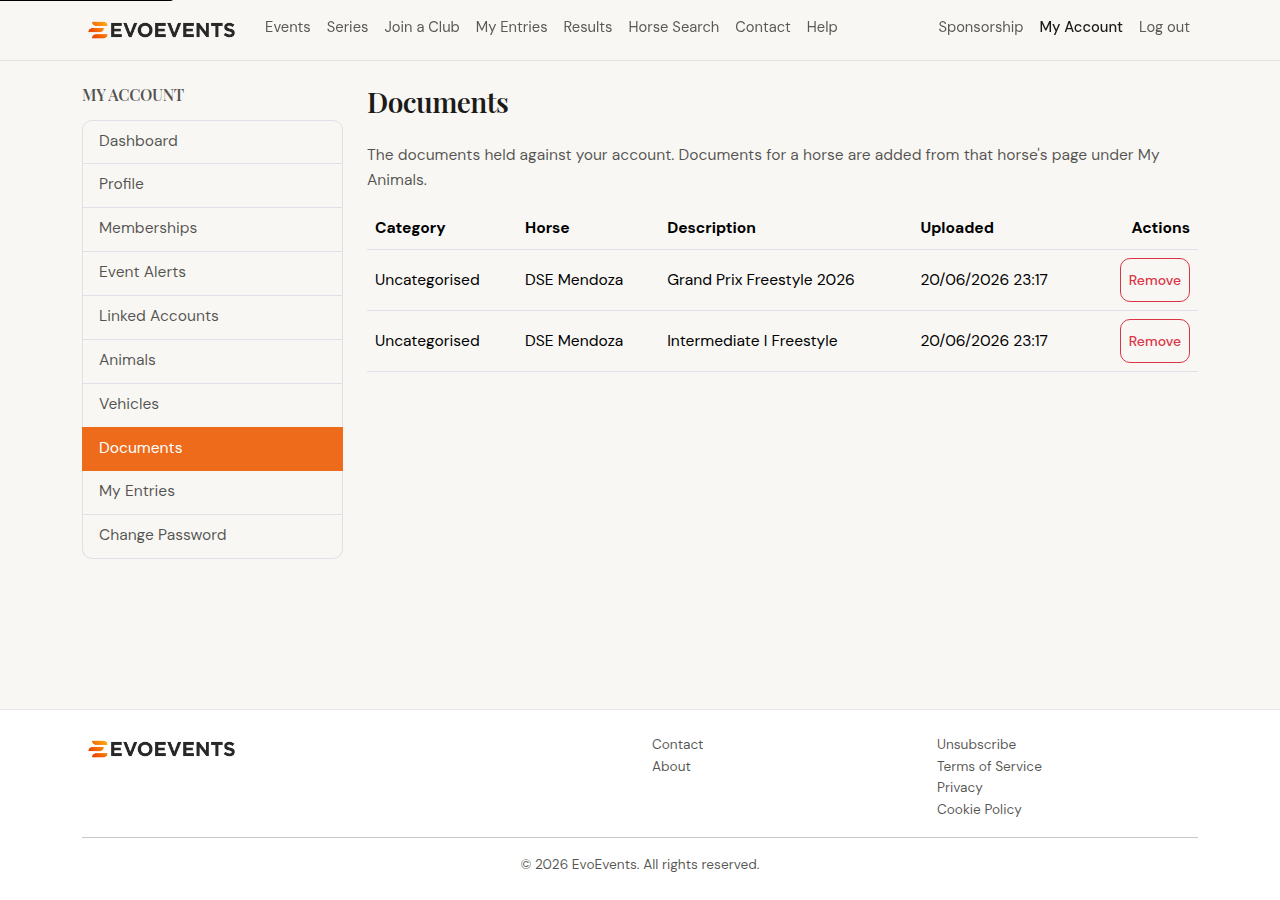Open My Account in the header
The height and width of the screenshot is (900, 1280).
[x=1081, y=27]
